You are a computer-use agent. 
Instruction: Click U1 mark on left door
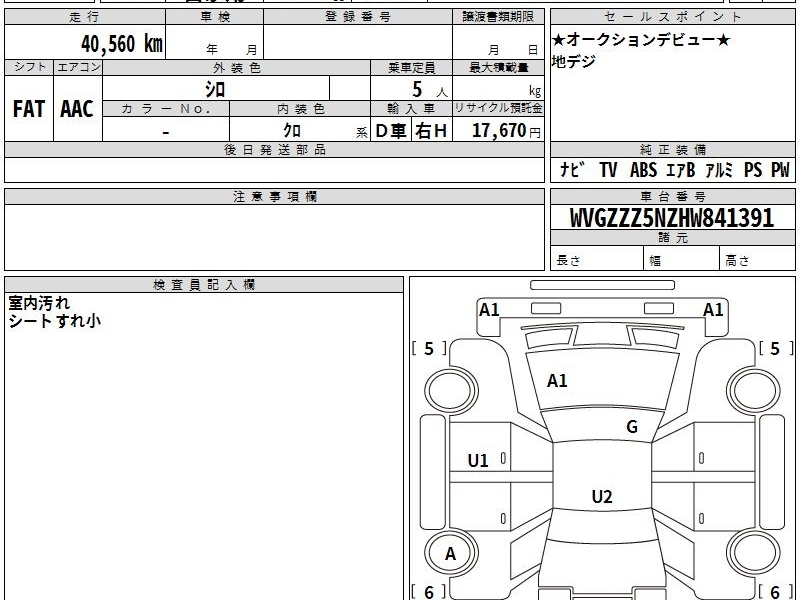478,461
